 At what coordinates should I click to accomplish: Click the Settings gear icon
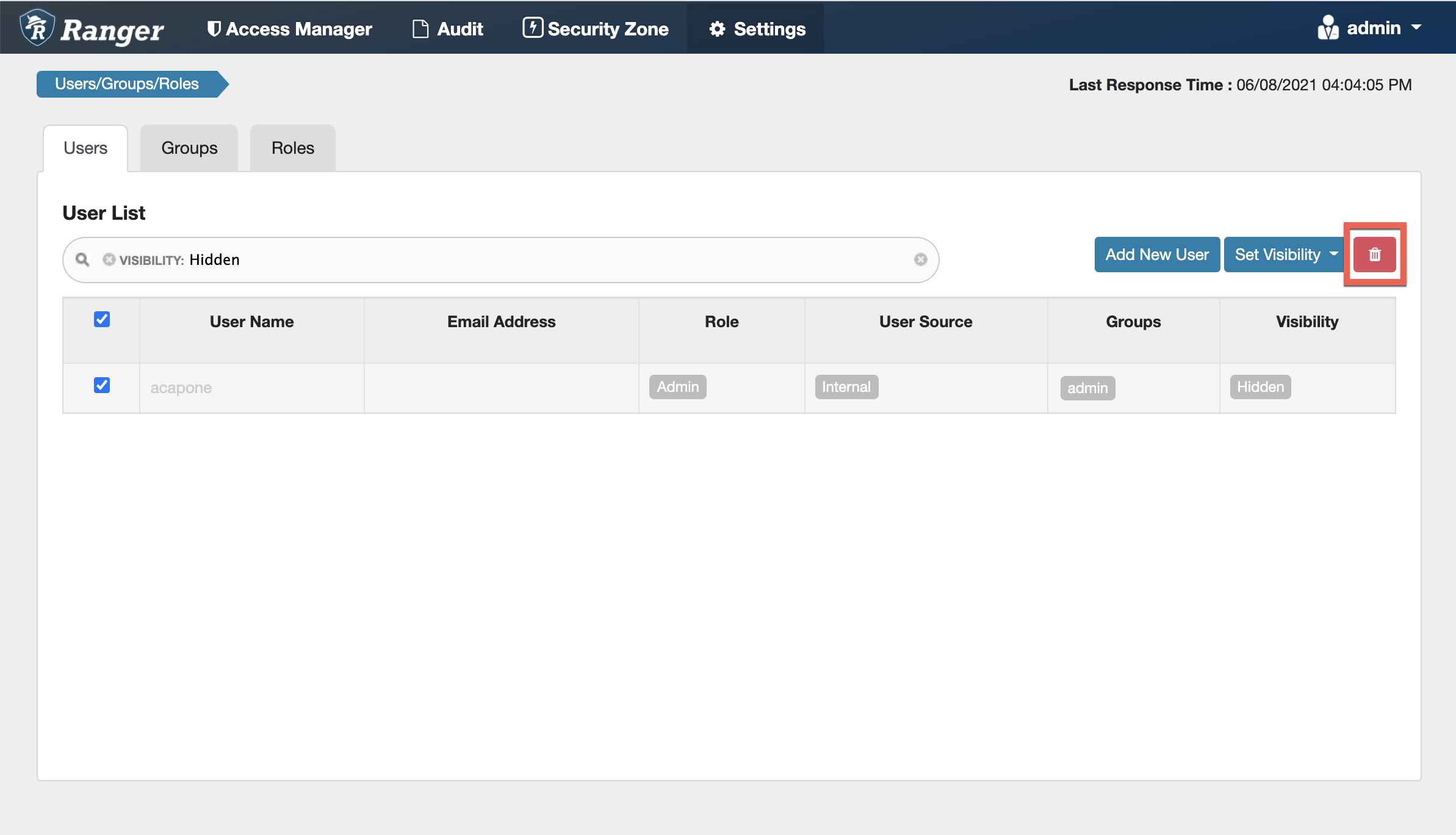point(717,29)
